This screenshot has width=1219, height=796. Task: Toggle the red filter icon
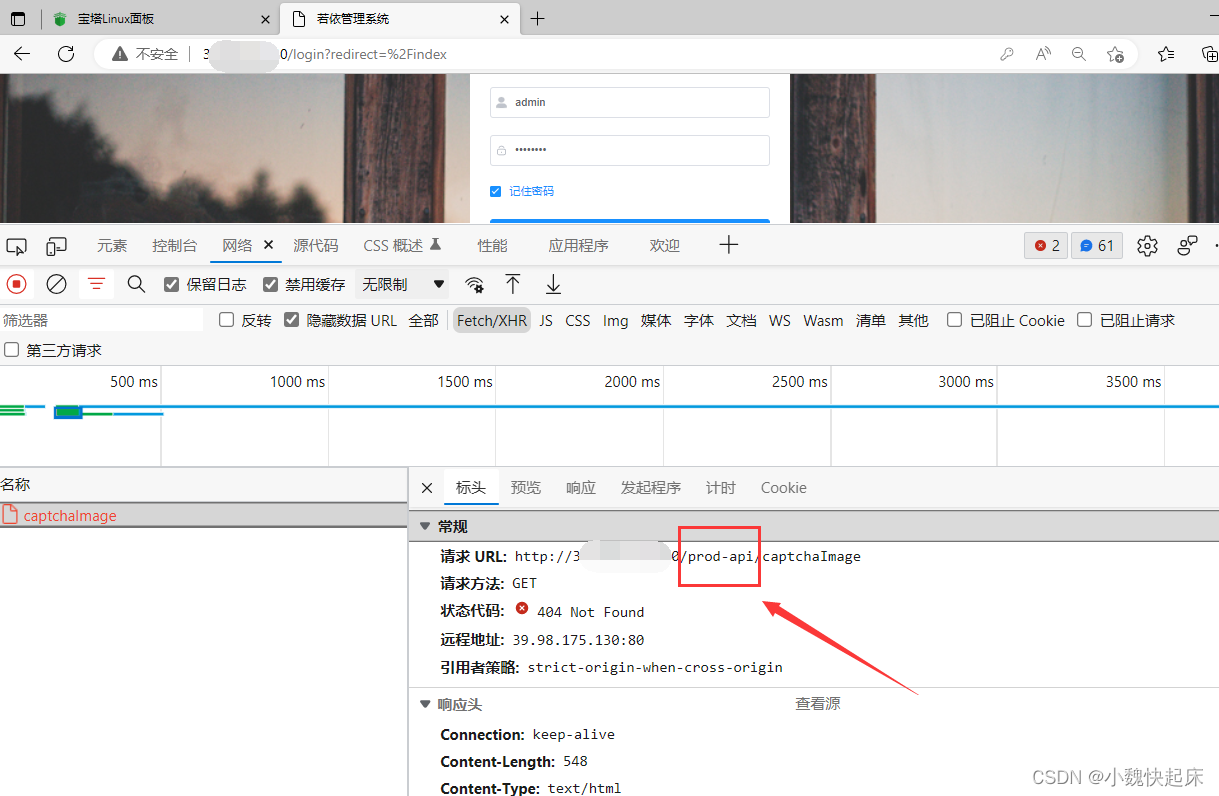tap(96, 284)
